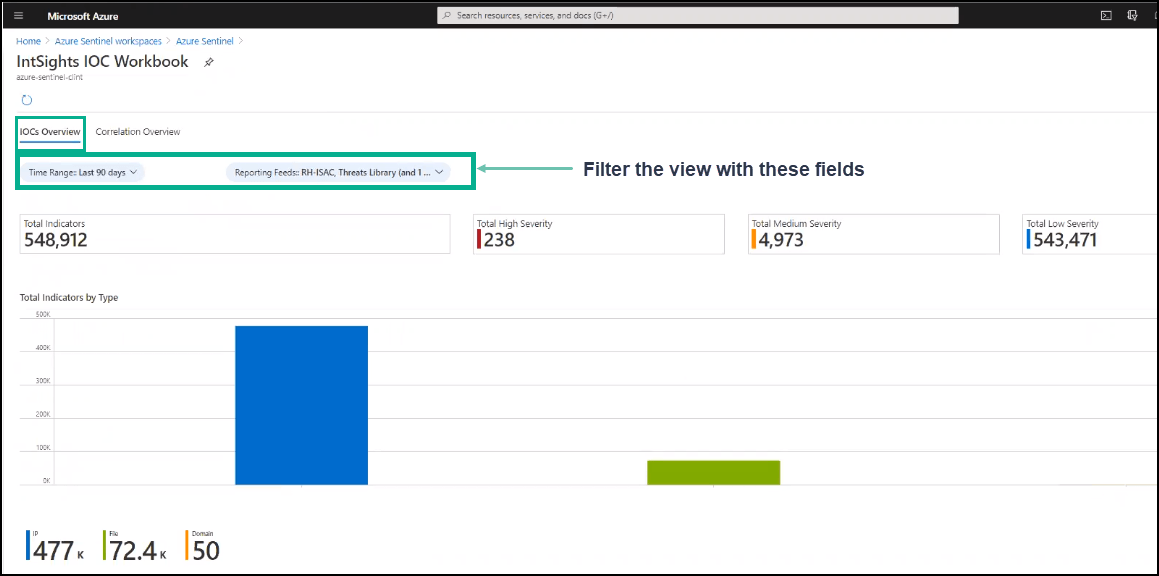Select the IOCs Overview tab
Image resolution: width=1159 pixels, height=576 pixels.
(50, 132)
